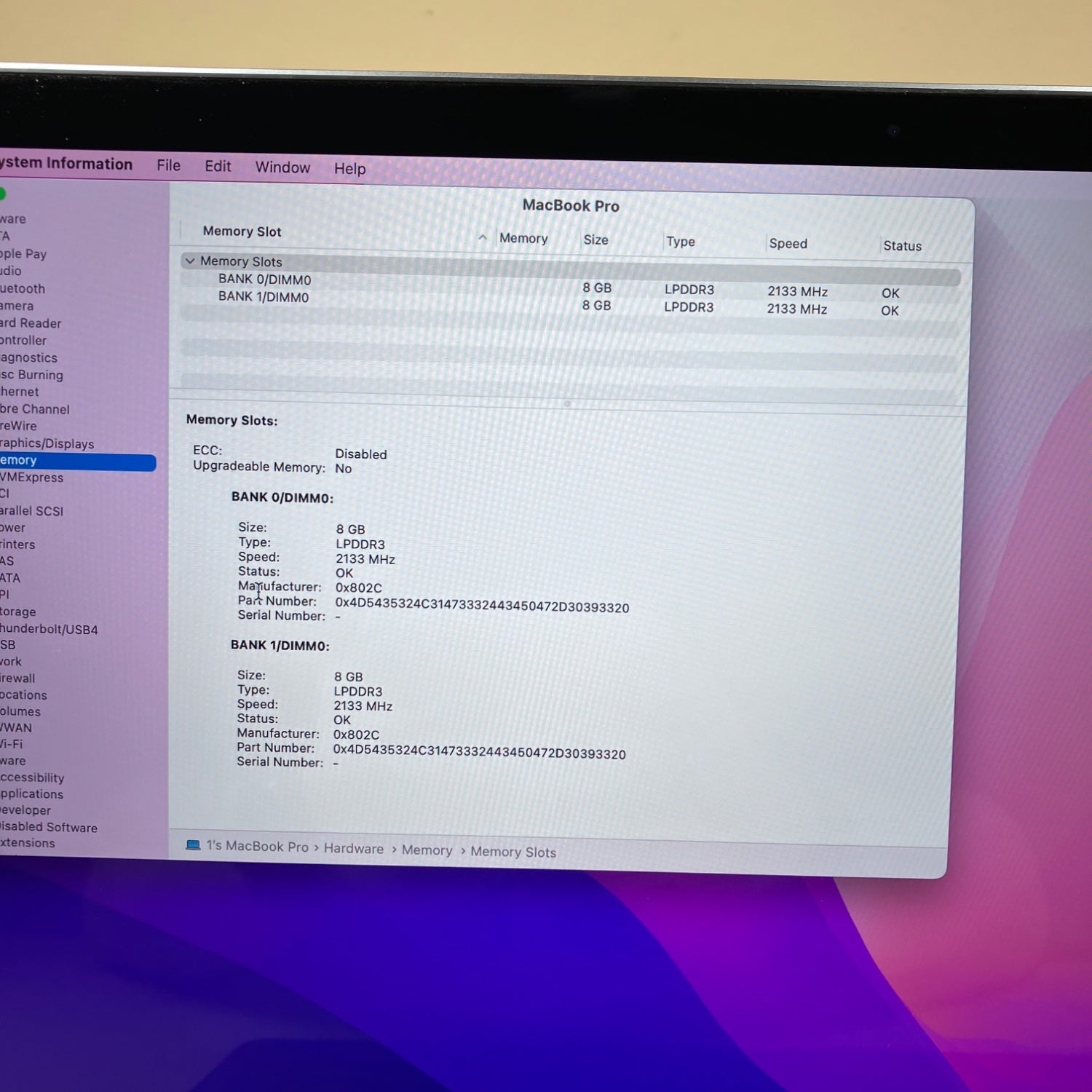Image resolution: width=1092 pixels, height=1092 pixels.
Task: Select Graphics/Displays in the sidebar
Action: coord(47,443)
